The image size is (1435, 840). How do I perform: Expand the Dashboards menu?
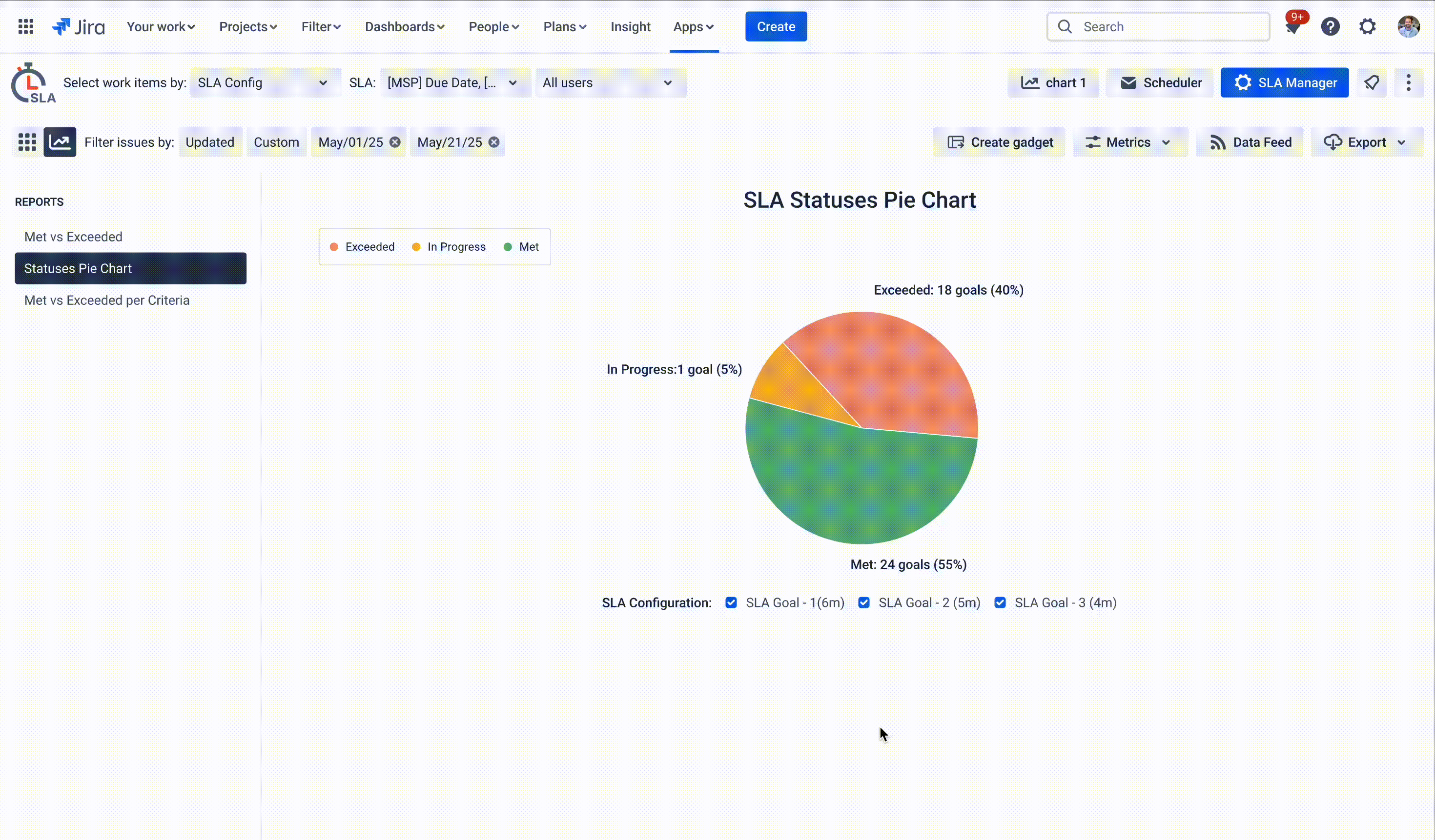404,27
